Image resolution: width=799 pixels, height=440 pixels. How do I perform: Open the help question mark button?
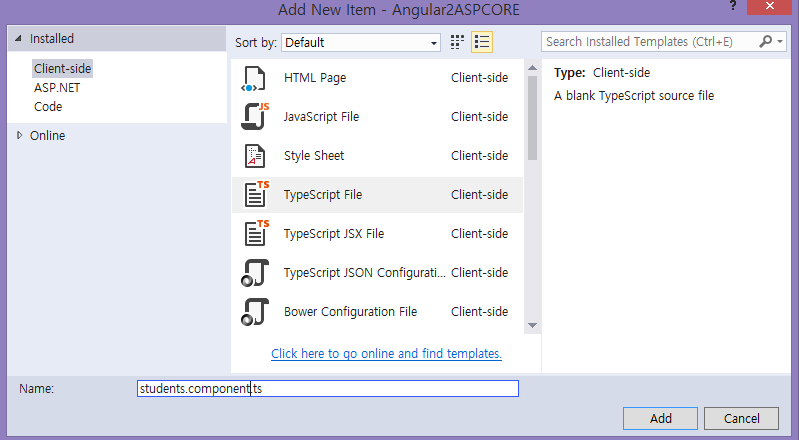[733, 6]
